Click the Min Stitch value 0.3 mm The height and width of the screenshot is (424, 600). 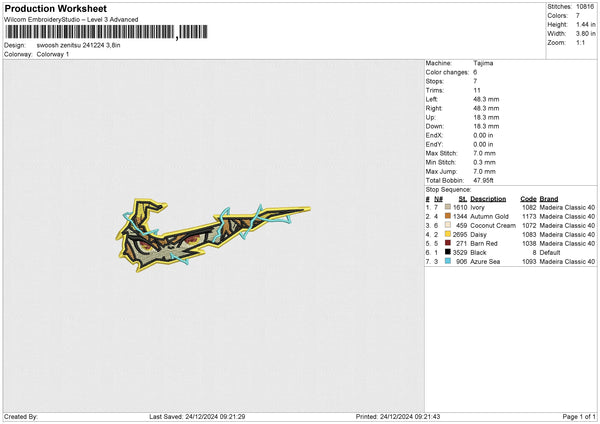coord(484,162)
